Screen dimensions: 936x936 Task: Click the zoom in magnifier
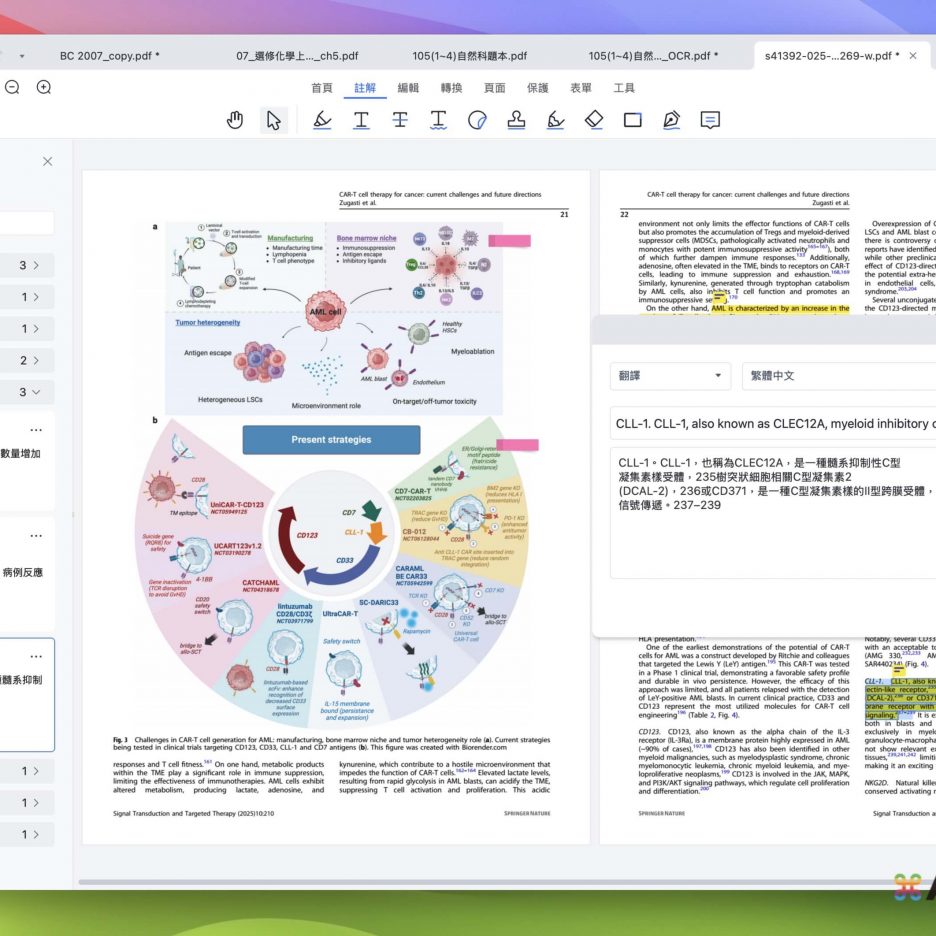44,88
